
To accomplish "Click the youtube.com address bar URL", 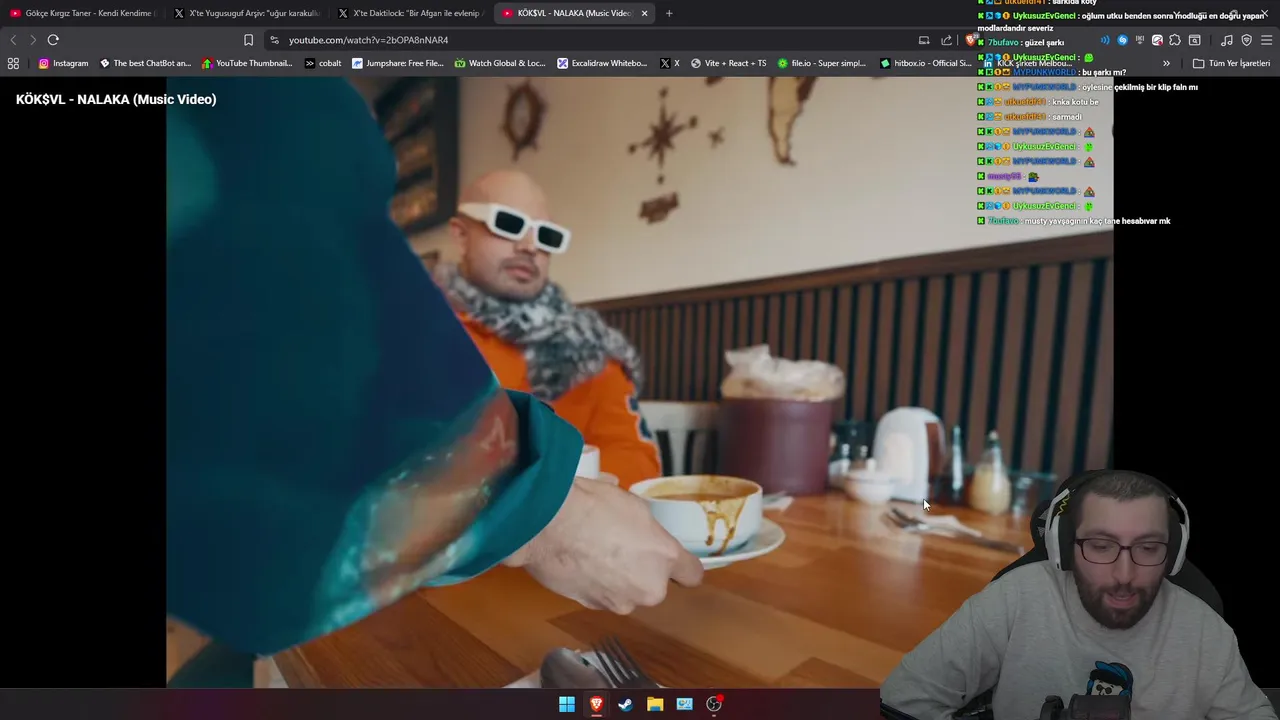I will (x=369, y=40).
